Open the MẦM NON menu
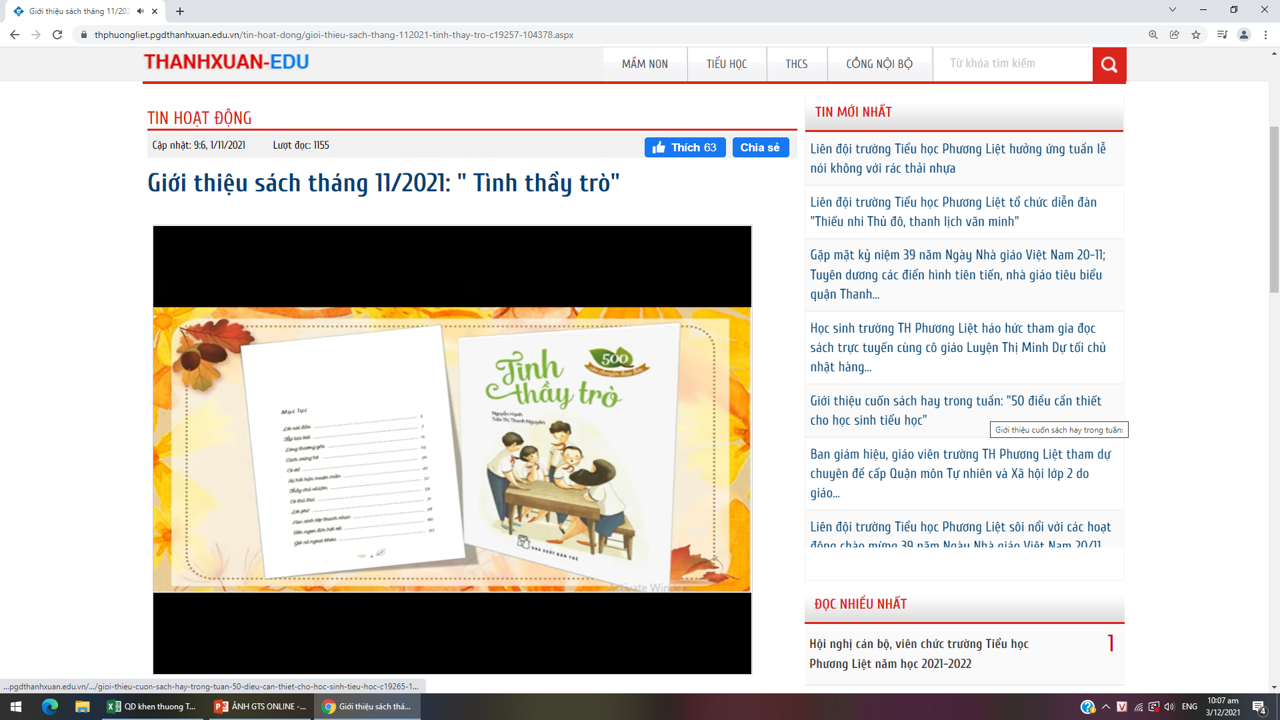This screenshot has height=720, width=1280. tap(645, 64)
